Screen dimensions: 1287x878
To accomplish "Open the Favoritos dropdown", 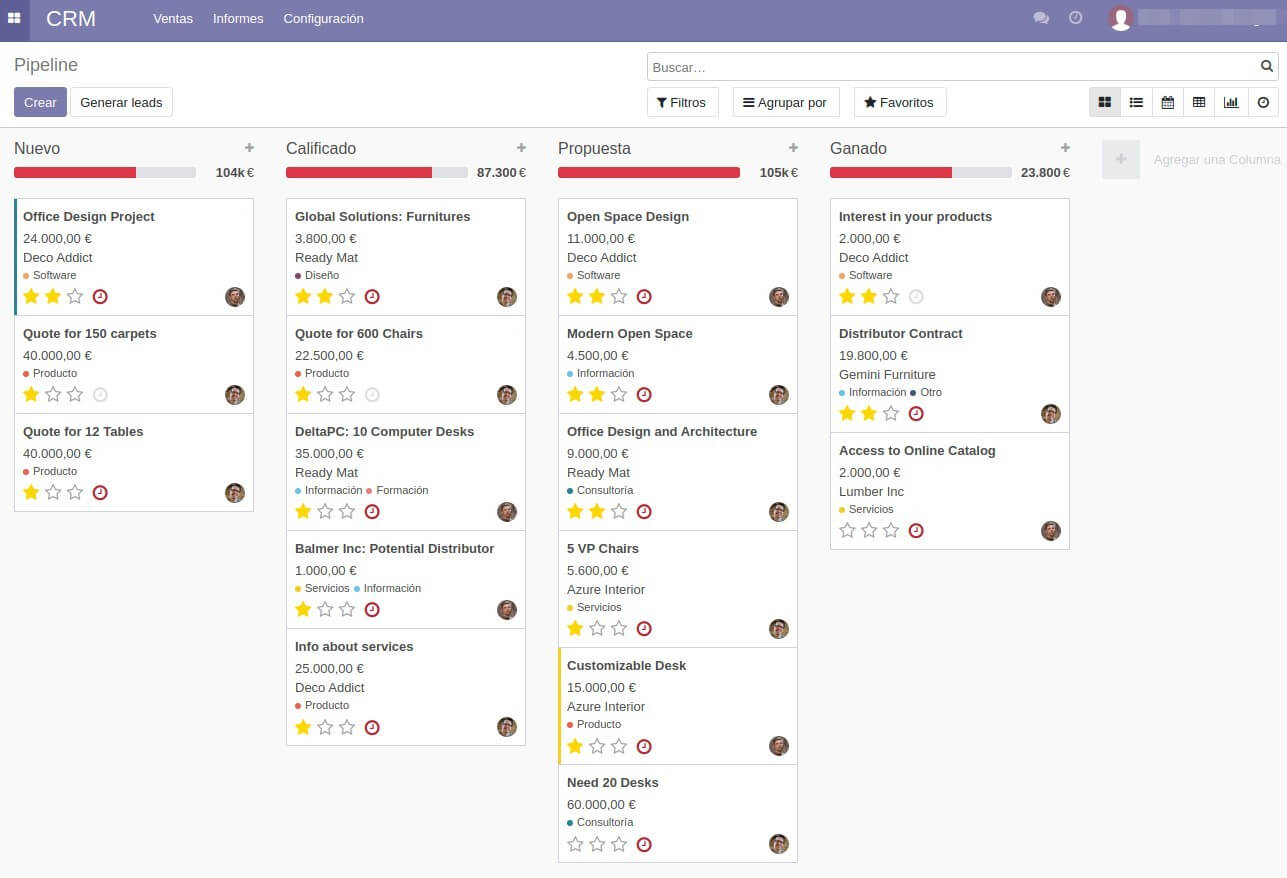I will click(898, 101).
